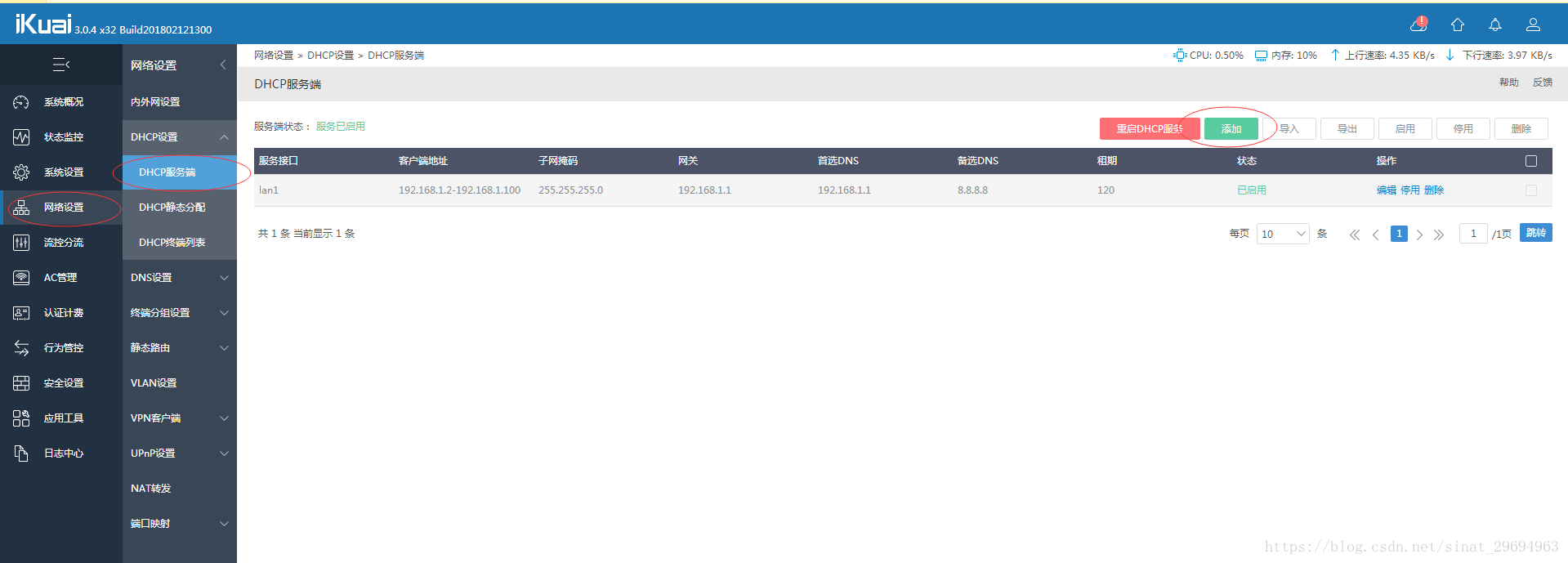Click the 网络设置 network icon
The height and width of the screenshot is (563, 1568).
coord(21,208)
